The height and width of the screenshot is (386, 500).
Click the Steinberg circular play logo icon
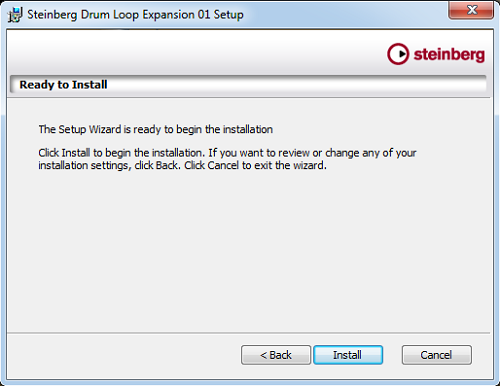pyautogui.click(x=398, y=54)
